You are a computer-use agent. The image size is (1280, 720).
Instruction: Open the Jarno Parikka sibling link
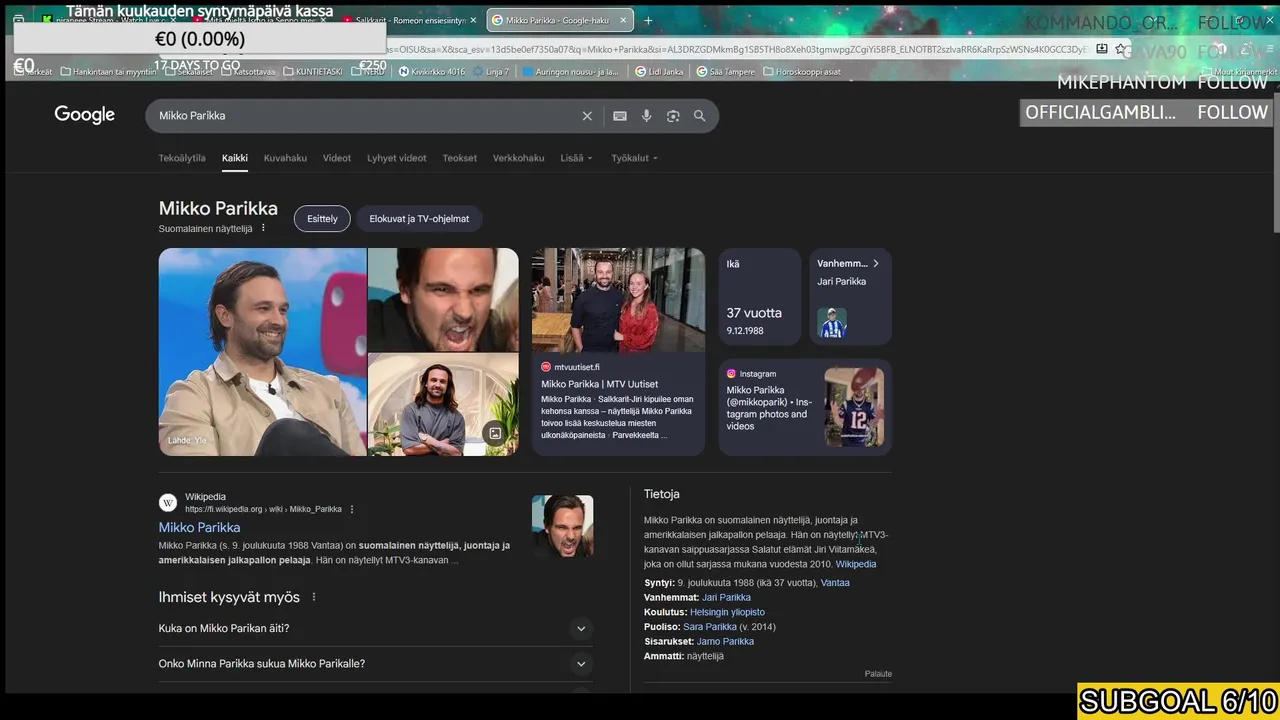pyautogui.click(x=725, y=642)
